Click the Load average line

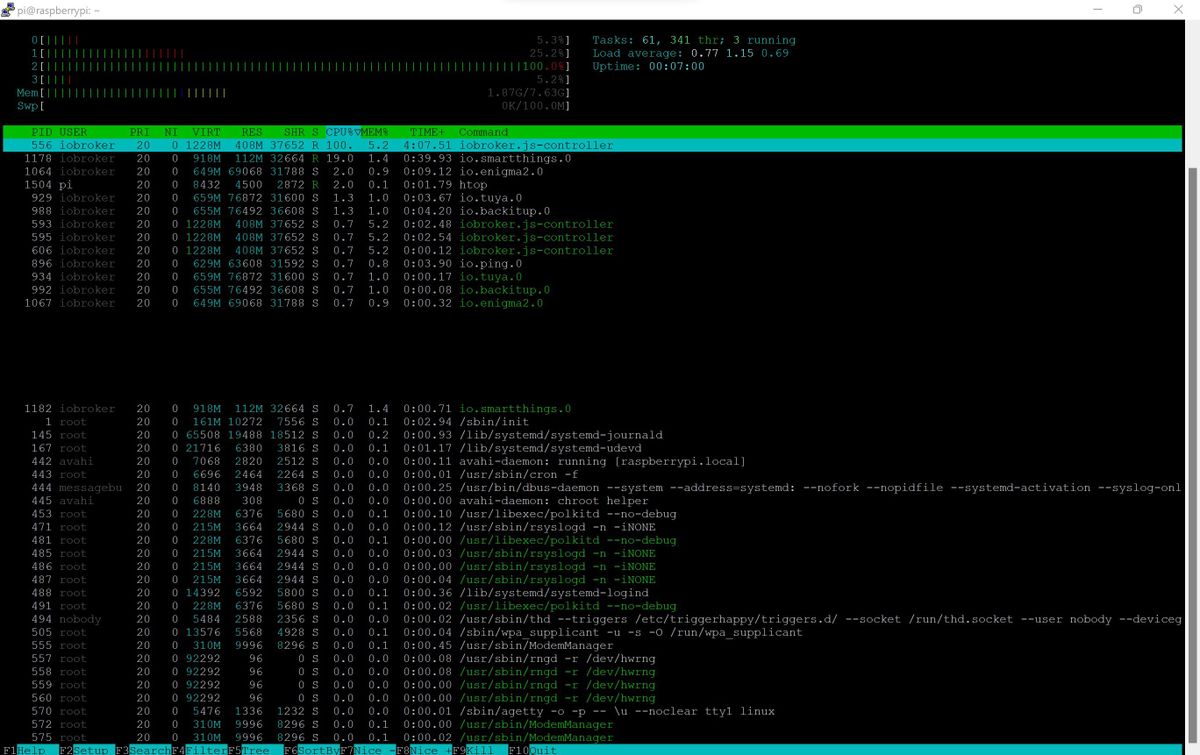[x=691, y=53]
